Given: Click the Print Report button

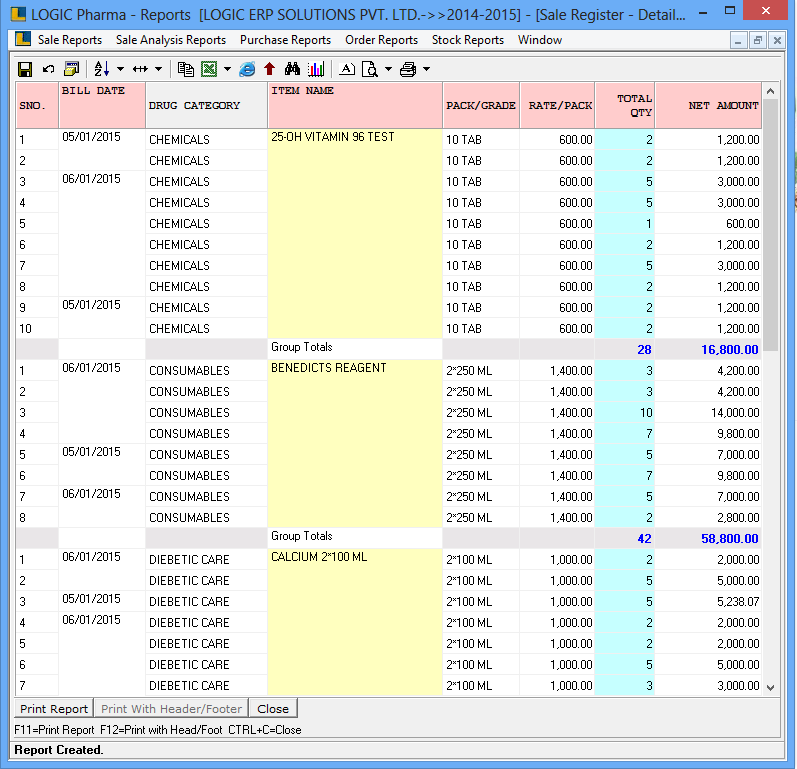Looking at the screenshot, I should (54, 709).
